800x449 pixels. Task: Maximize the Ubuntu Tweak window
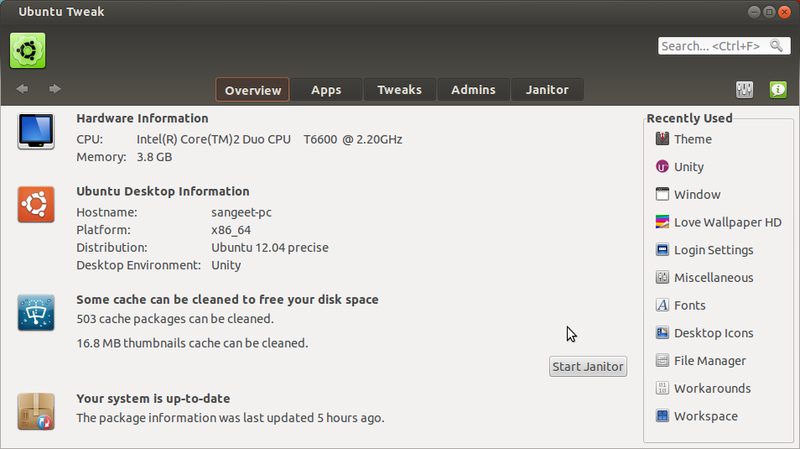pos(769,12)
